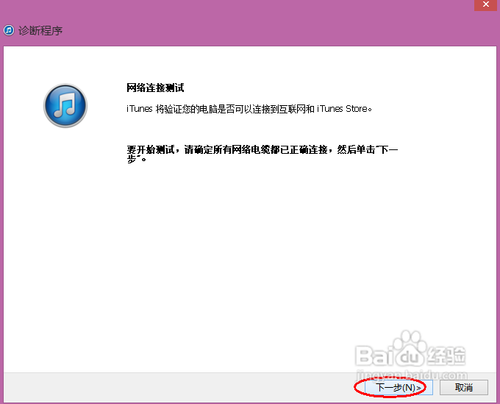Click the 取消 button to cancel
Image resolution: width=500 pixels, height=404 pixels.
pyautogui.click(x=464, y=387)
